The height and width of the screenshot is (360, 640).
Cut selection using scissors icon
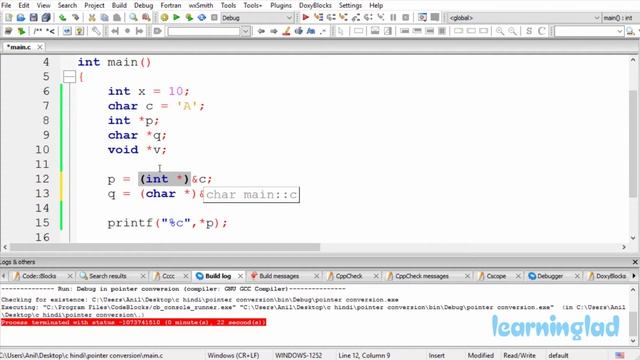(92, 18)
